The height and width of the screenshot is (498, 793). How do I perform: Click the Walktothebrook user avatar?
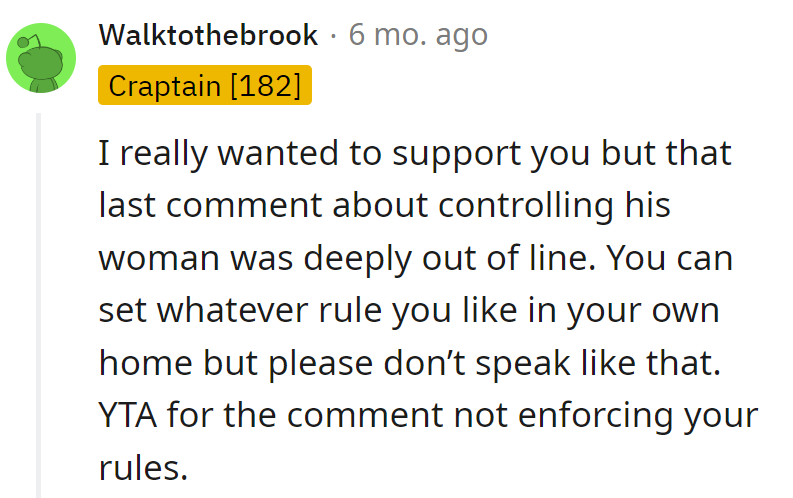pos(42,60)
